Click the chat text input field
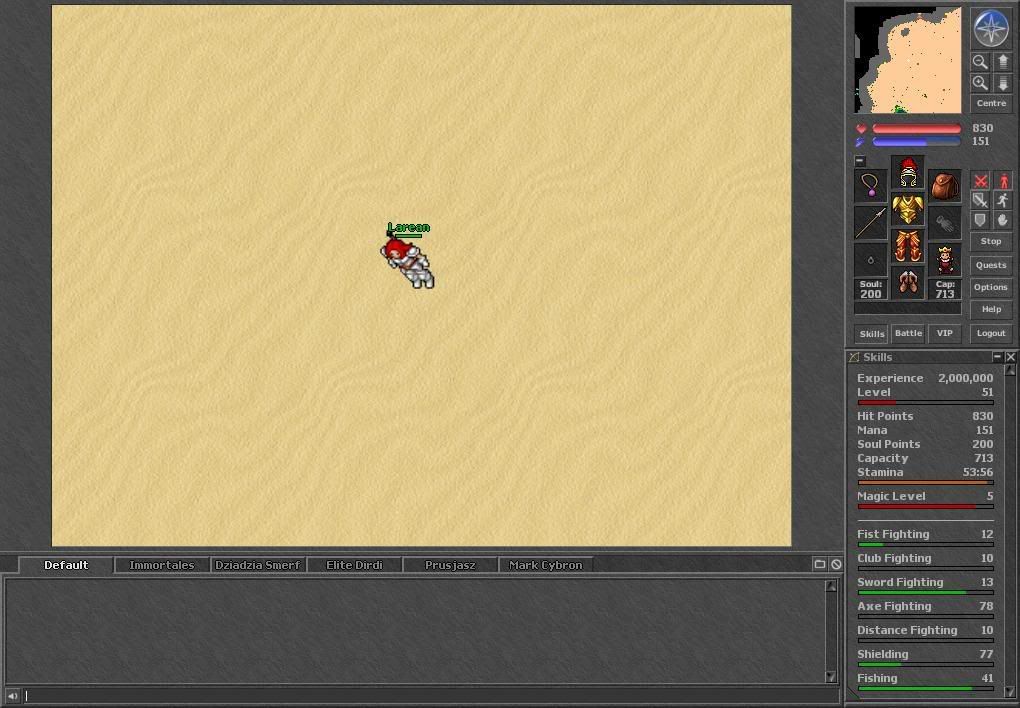This screenshot has height=708, width=1020. coord(429,696)
